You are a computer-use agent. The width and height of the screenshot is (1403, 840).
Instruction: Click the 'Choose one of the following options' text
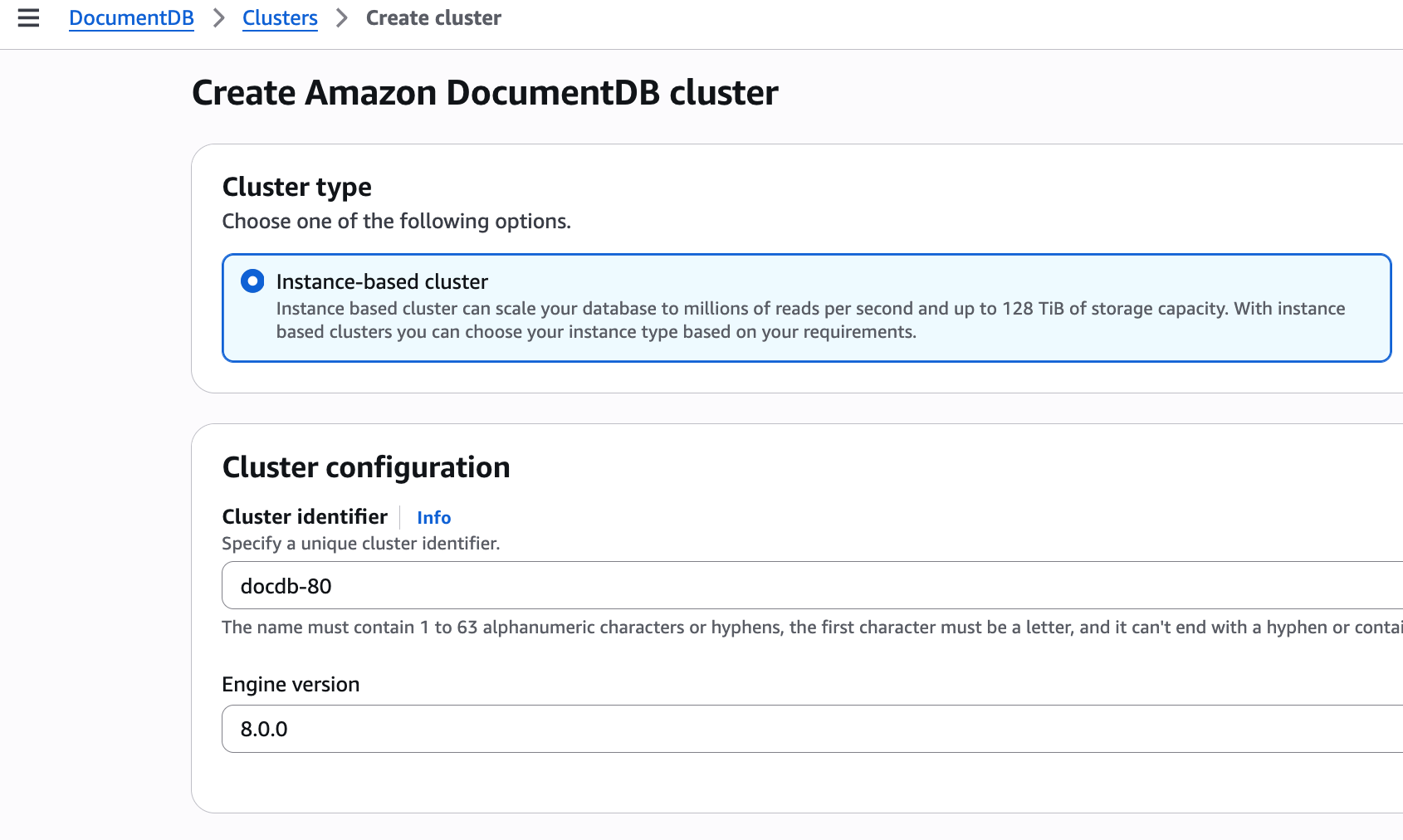396,222
